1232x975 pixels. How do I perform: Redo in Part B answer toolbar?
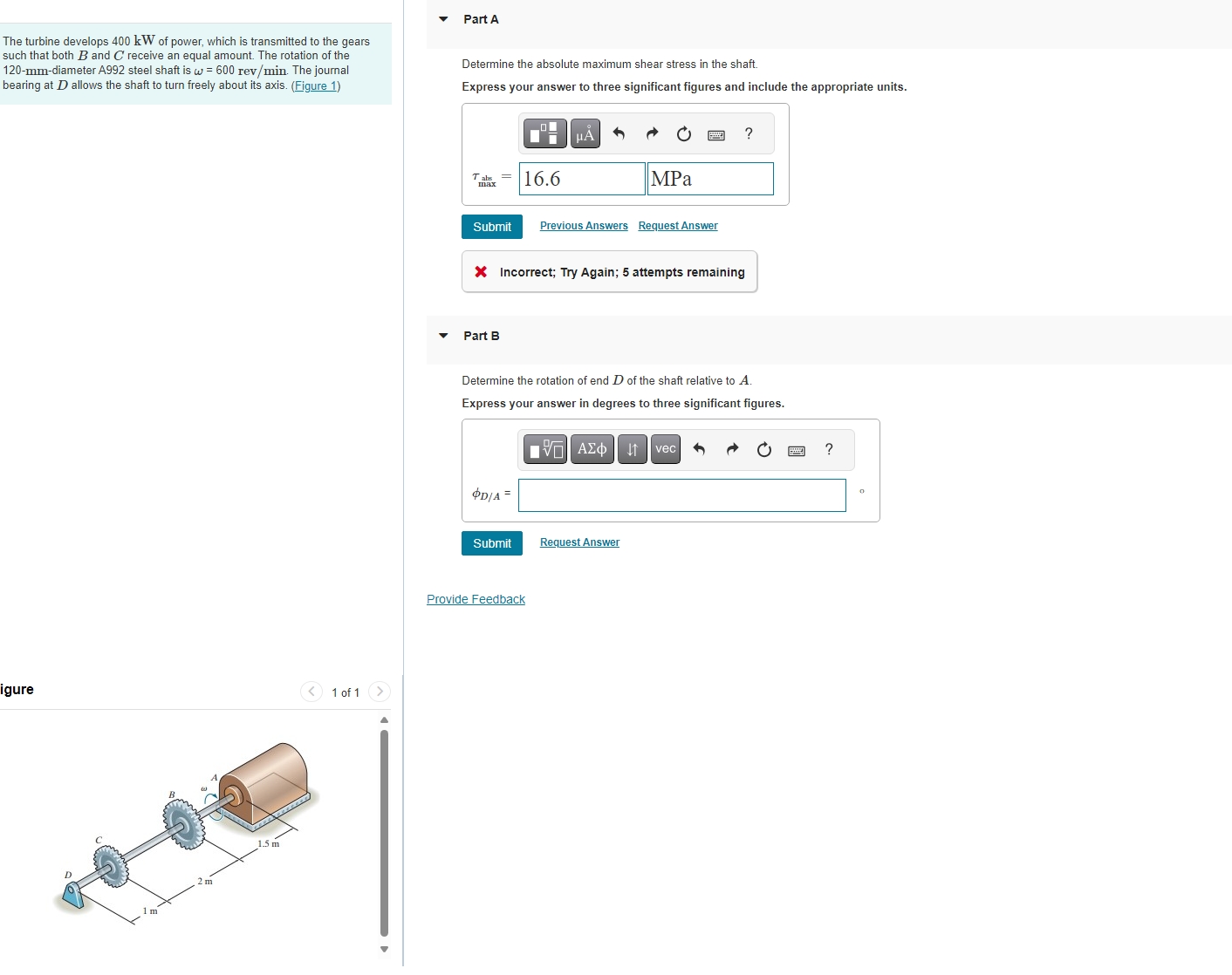pos(732,449)
